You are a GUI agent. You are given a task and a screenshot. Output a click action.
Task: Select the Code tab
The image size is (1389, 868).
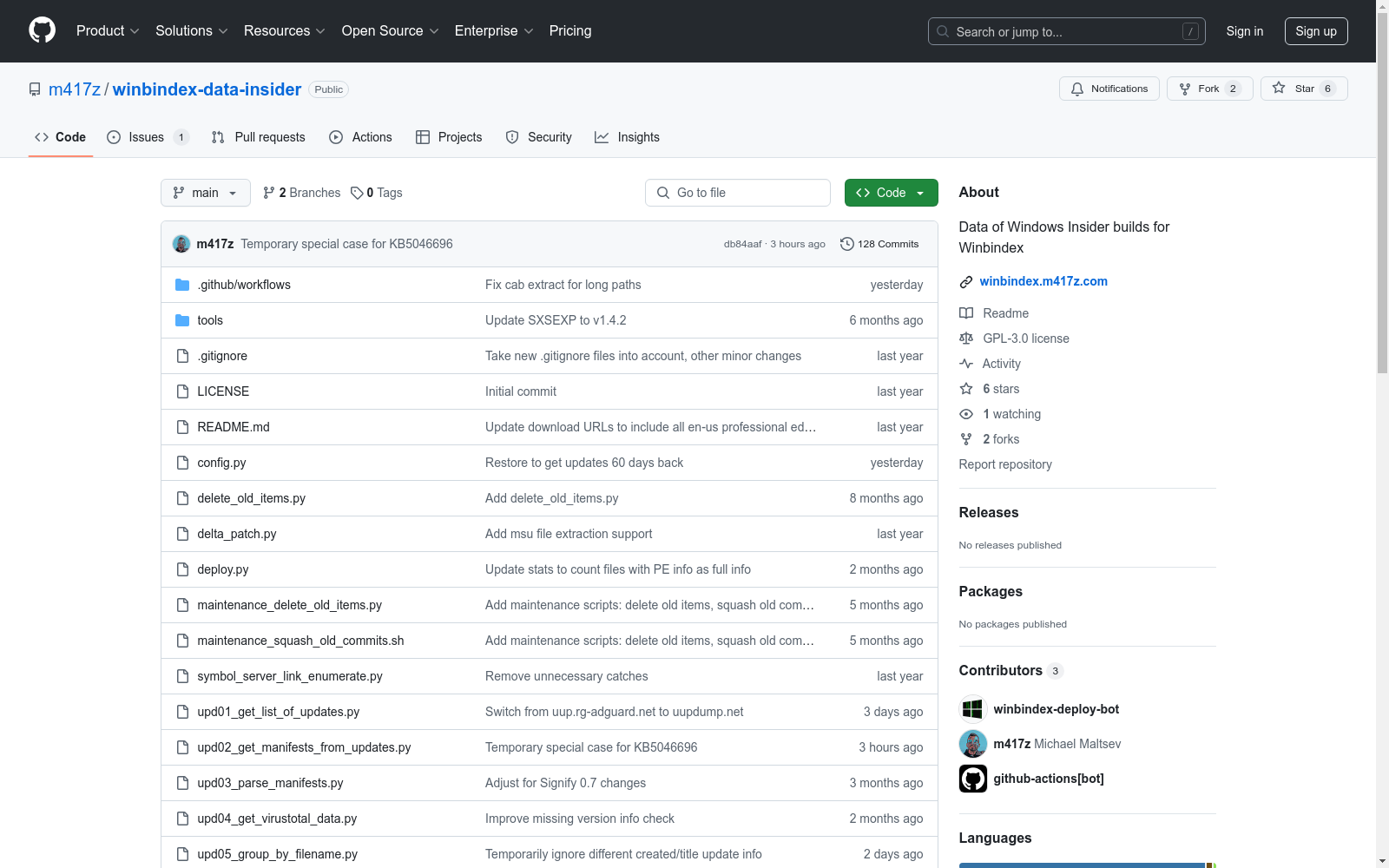[61, 137]
